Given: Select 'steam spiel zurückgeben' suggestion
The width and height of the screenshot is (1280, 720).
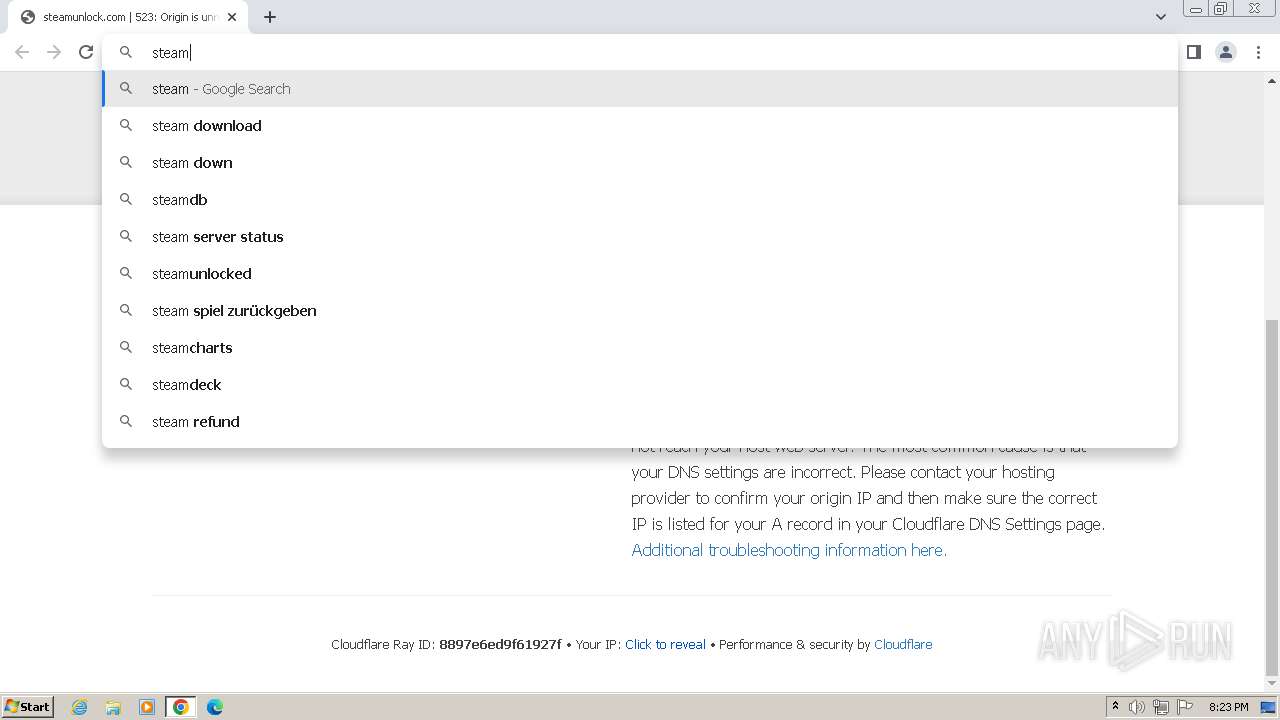Looking at the screenshot, I should click(x=640, y=311).
